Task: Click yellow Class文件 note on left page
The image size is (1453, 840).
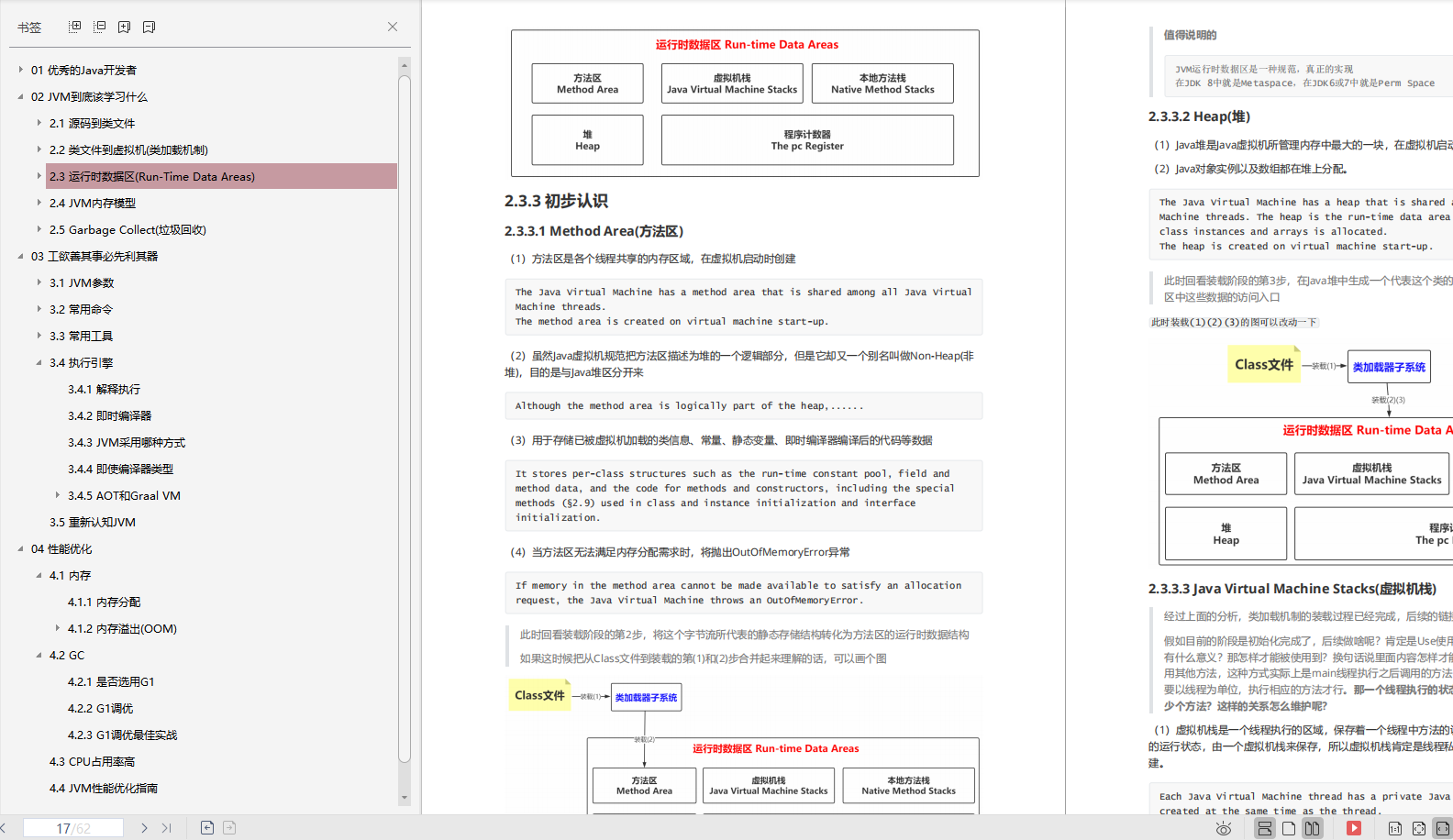Action: [x=539, y=695]
